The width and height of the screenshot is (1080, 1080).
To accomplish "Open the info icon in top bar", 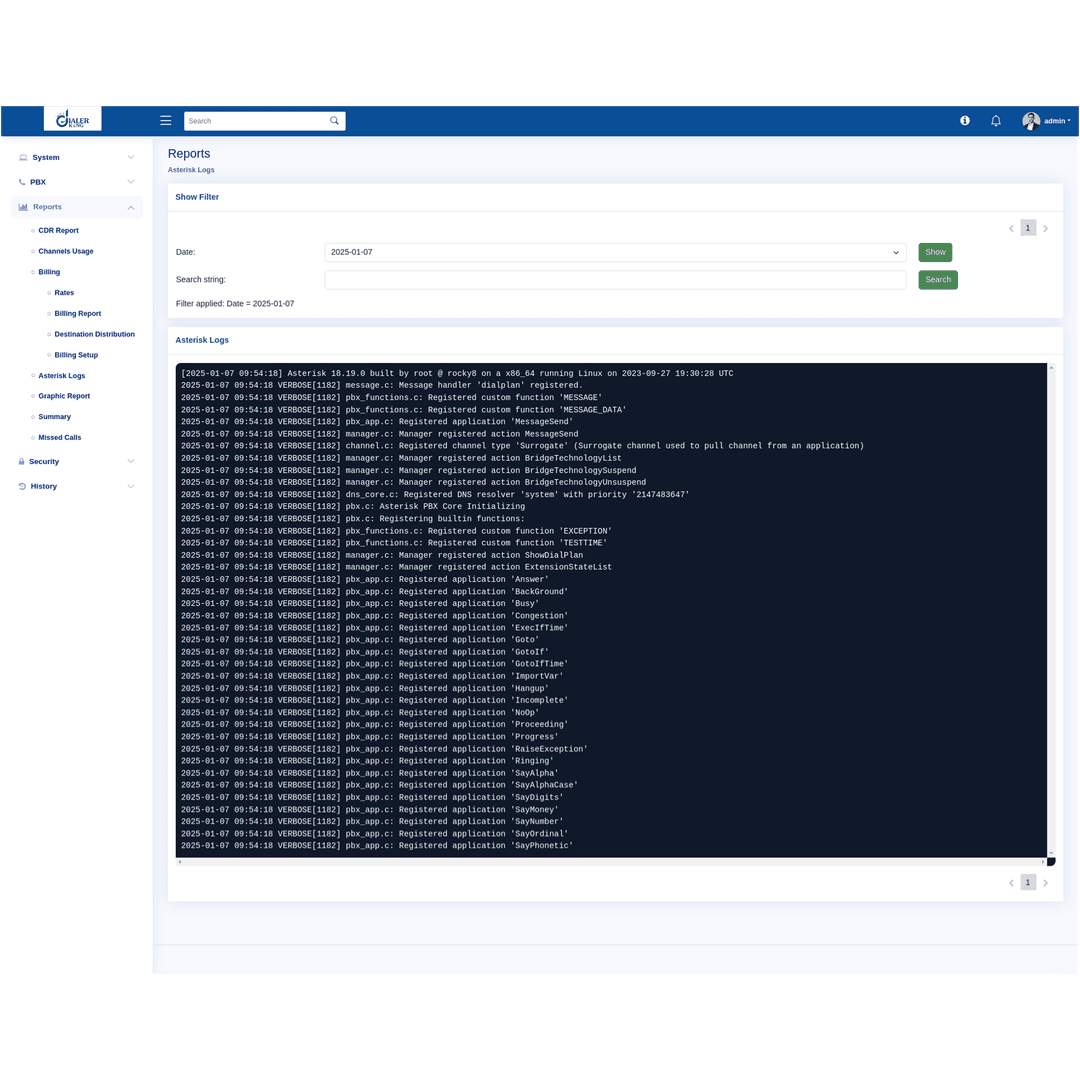I will point(964,120).
